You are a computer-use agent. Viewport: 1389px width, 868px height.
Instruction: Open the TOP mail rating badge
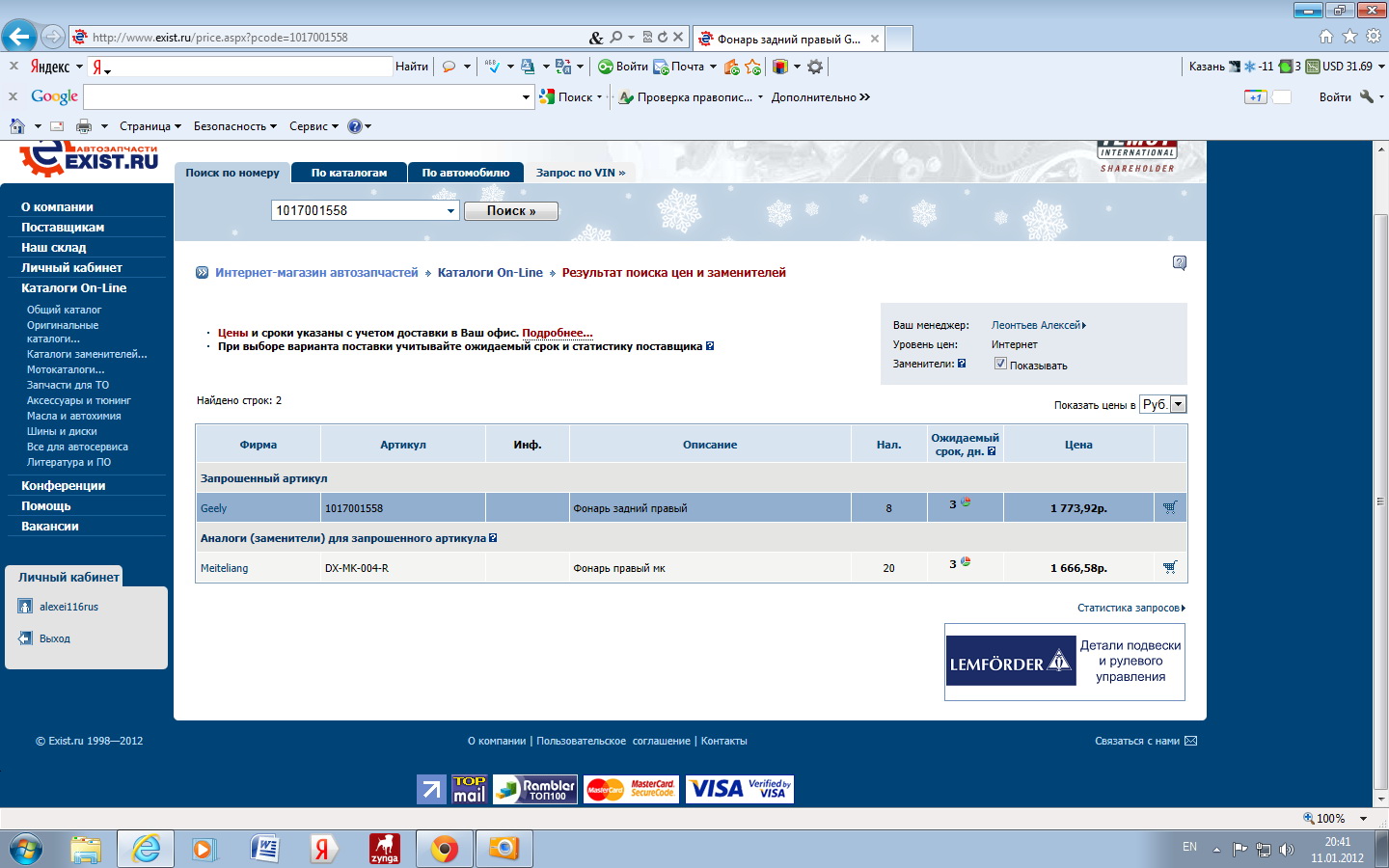(470, 789)
